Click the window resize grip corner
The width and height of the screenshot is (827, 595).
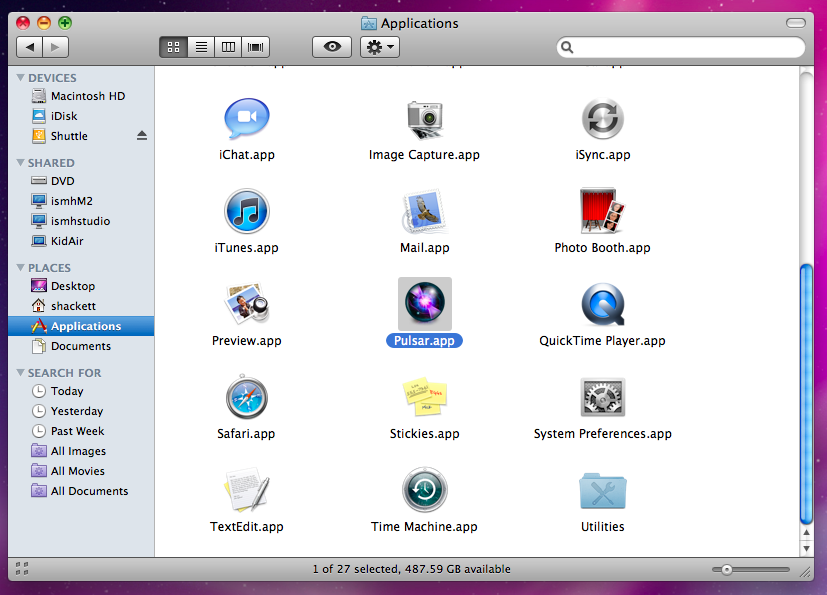pos(805,572)
